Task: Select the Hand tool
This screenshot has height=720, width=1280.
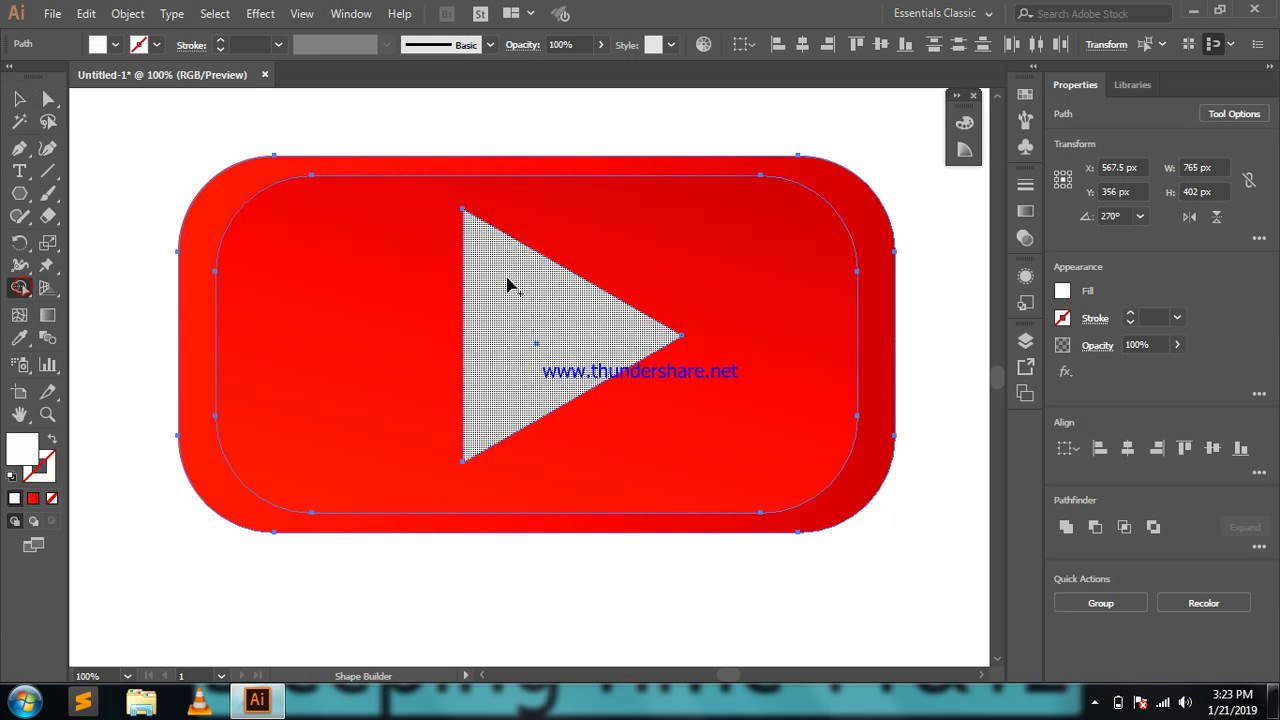Action: (x=19, y=414)
